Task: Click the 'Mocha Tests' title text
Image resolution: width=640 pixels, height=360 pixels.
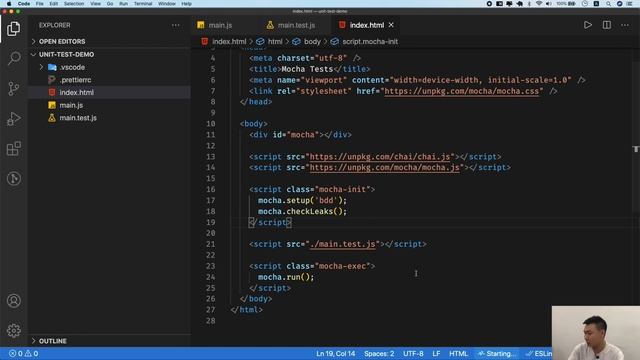Action: tap(307, 69)
